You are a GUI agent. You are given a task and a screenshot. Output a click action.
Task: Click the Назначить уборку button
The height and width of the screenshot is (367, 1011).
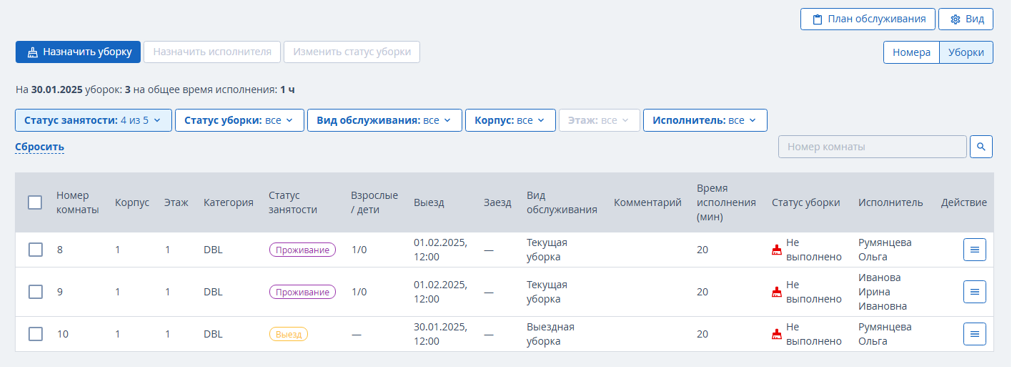coord(78,52)
